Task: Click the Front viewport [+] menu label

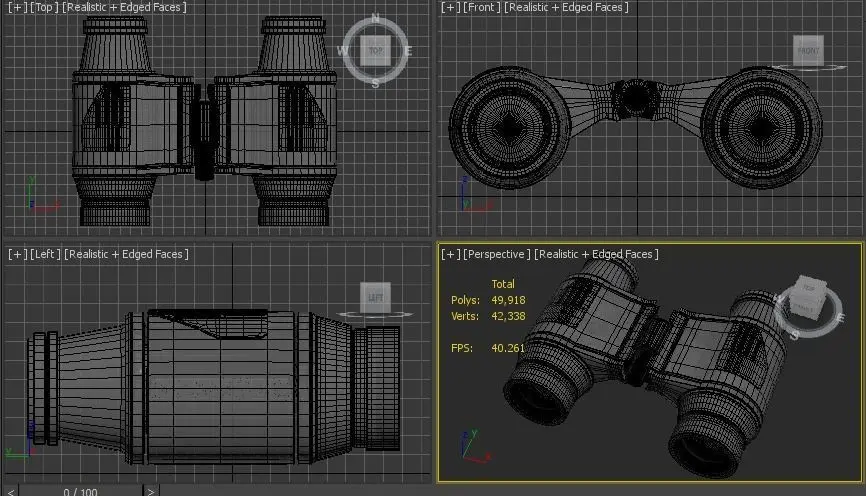Action: point(450,7)
